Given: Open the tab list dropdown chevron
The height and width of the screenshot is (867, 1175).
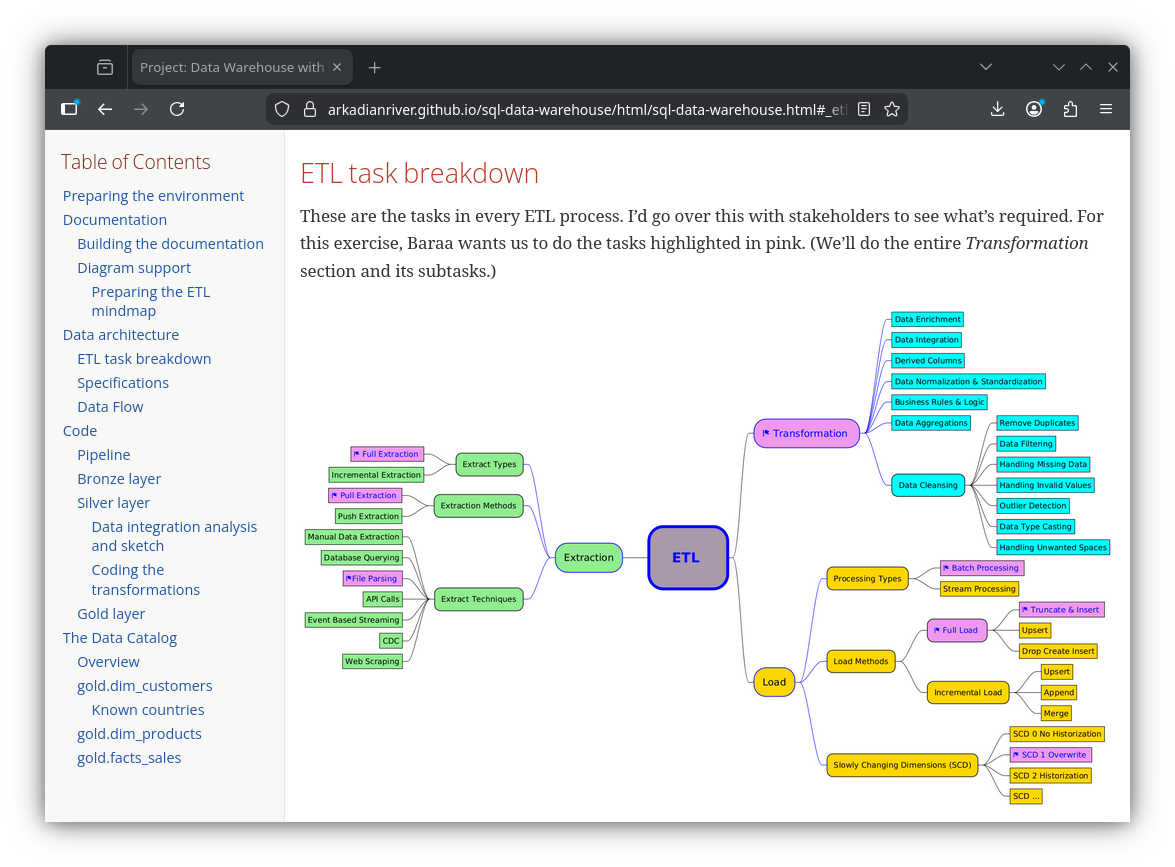Looking at the screenshot, I should [986, 67].
